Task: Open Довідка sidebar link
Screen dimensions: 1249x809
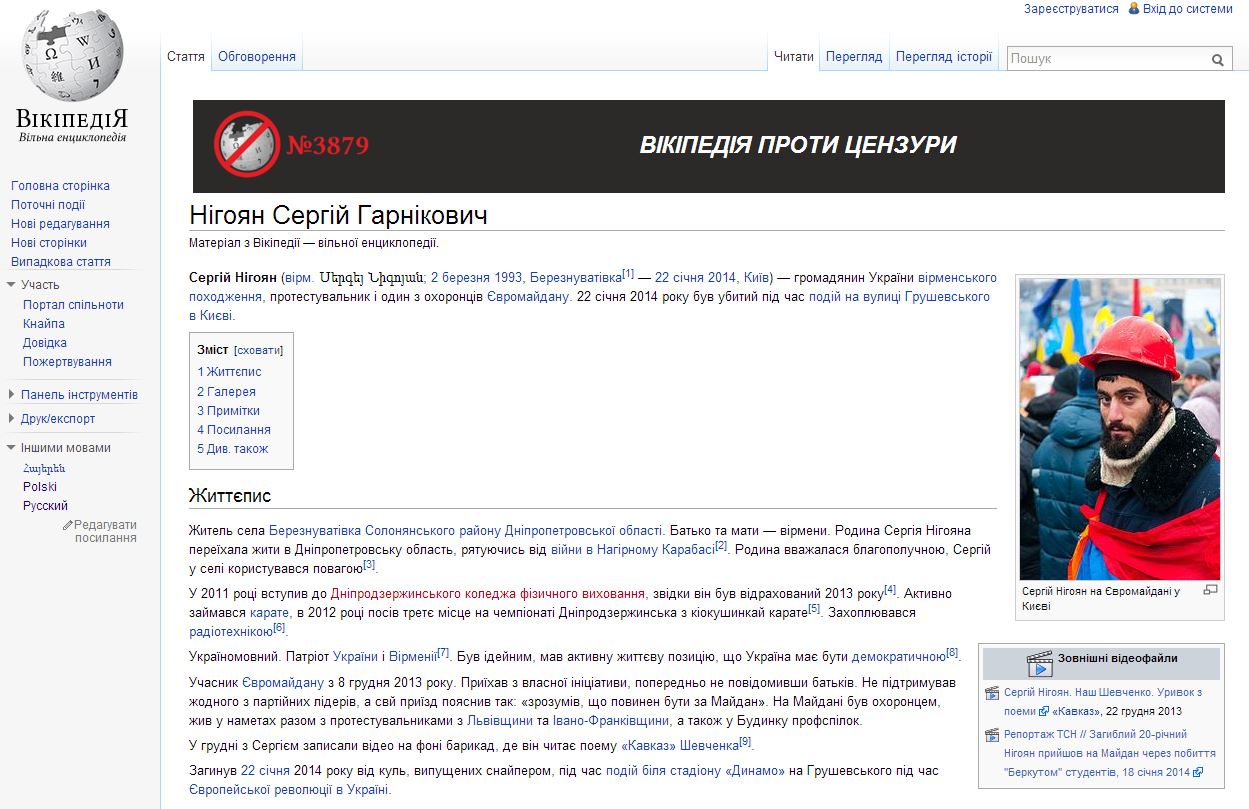Action: (x=45, y=343)
